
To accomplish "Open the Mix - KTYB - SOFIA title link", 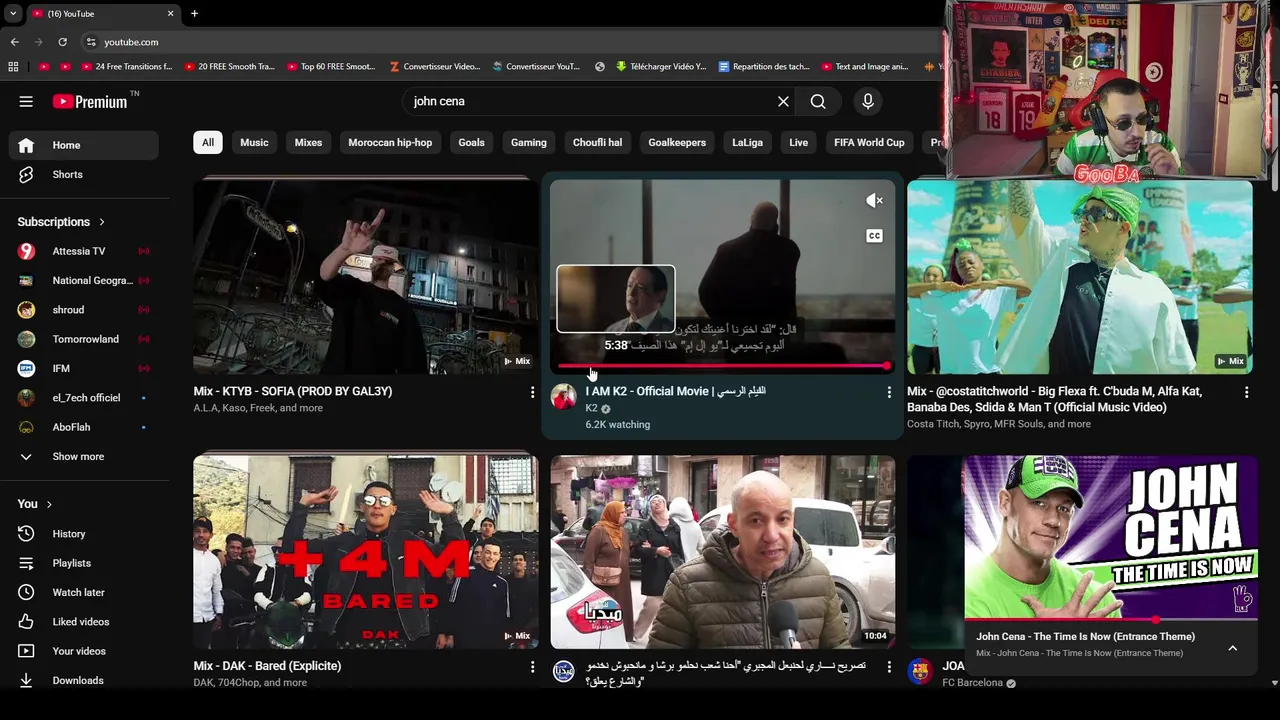I will click(x=293, y=392).
